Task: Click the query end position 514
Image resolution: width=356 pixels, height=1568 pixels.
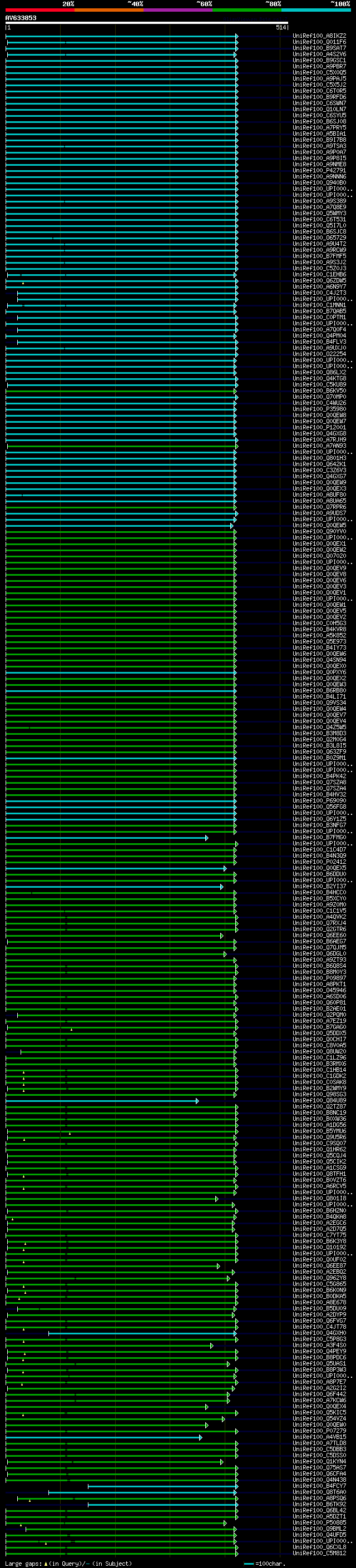Action: coord(281,27)
